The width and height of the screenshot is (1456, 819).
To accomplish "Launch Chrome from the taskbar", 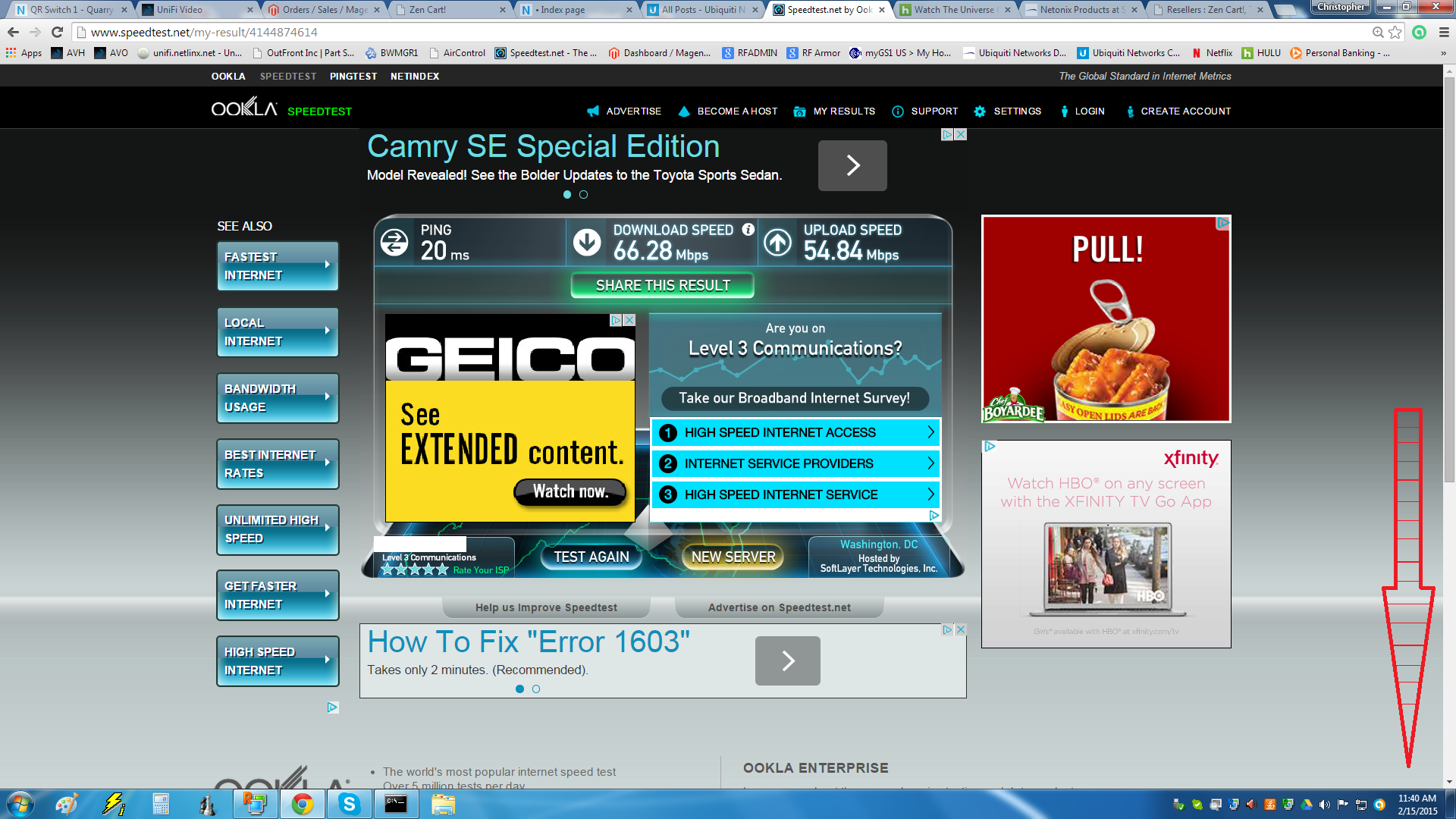I will 303,804.
